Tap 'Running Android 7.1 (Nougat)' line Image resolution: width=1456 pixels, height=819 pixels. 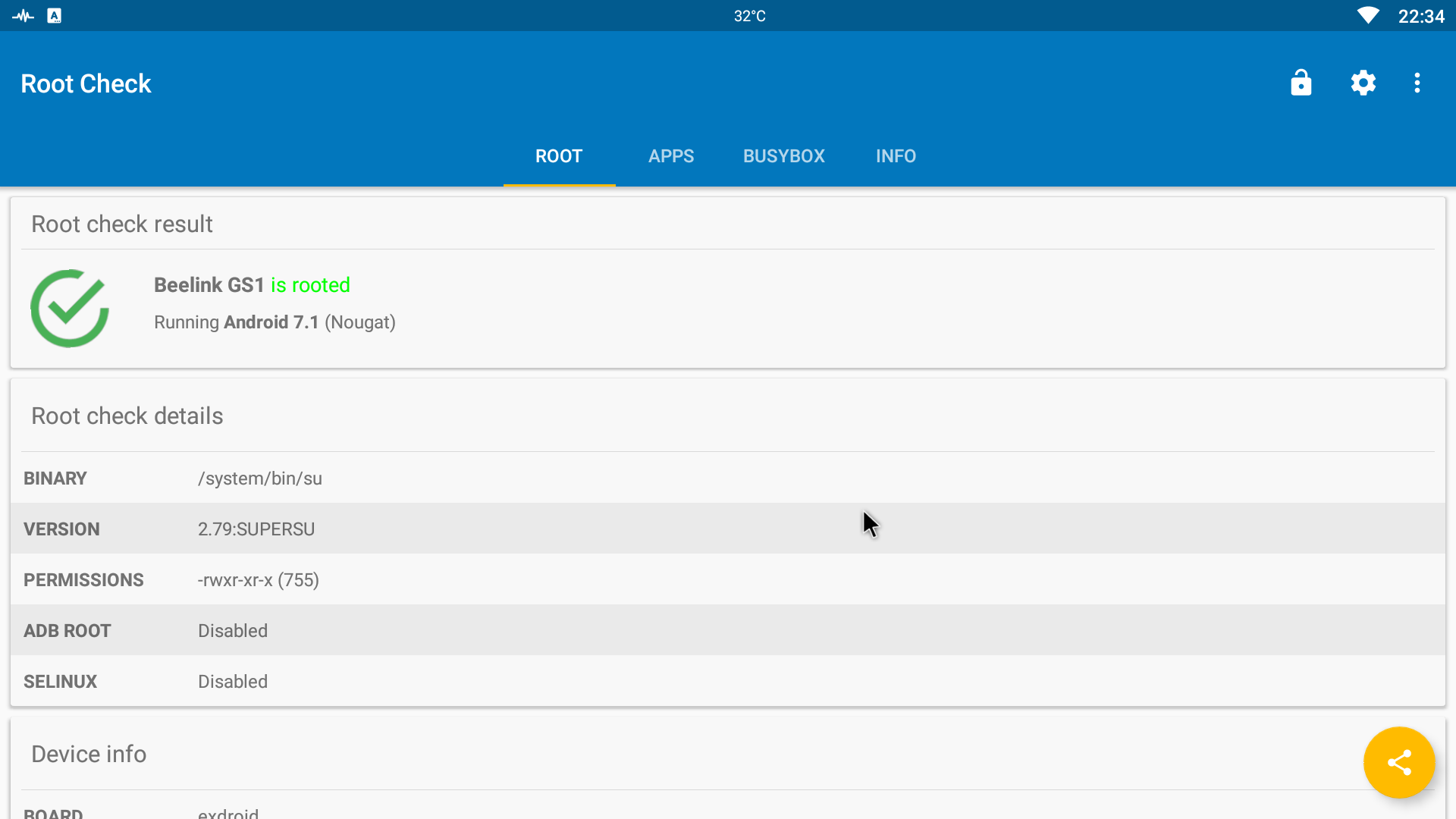coord(275,322)
